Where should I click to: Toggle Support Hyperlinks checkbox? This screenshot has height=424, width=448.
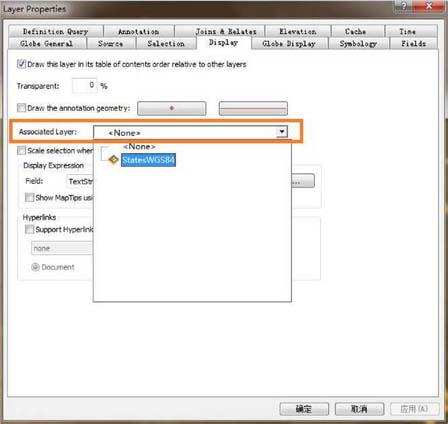(29, 229)
